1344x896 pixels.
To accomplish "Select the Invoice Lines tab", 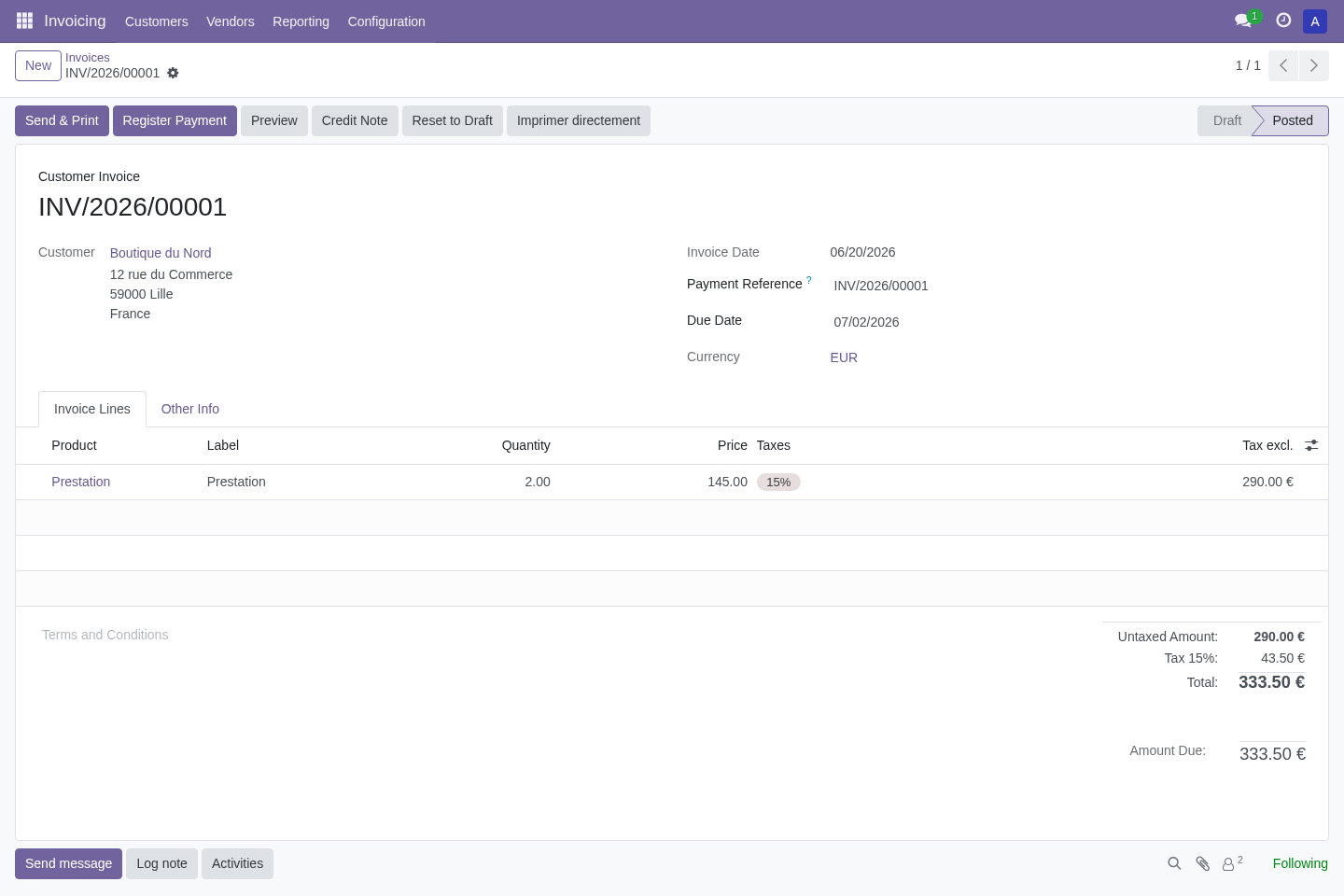I will tap(92, 409).
